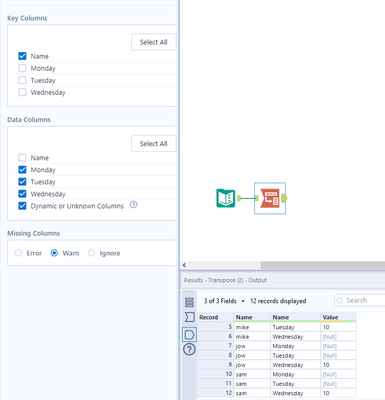Viewport: 385px width, 400px height.
Task: Select Wednesday cell in record 9
Action: pos(295,365)
